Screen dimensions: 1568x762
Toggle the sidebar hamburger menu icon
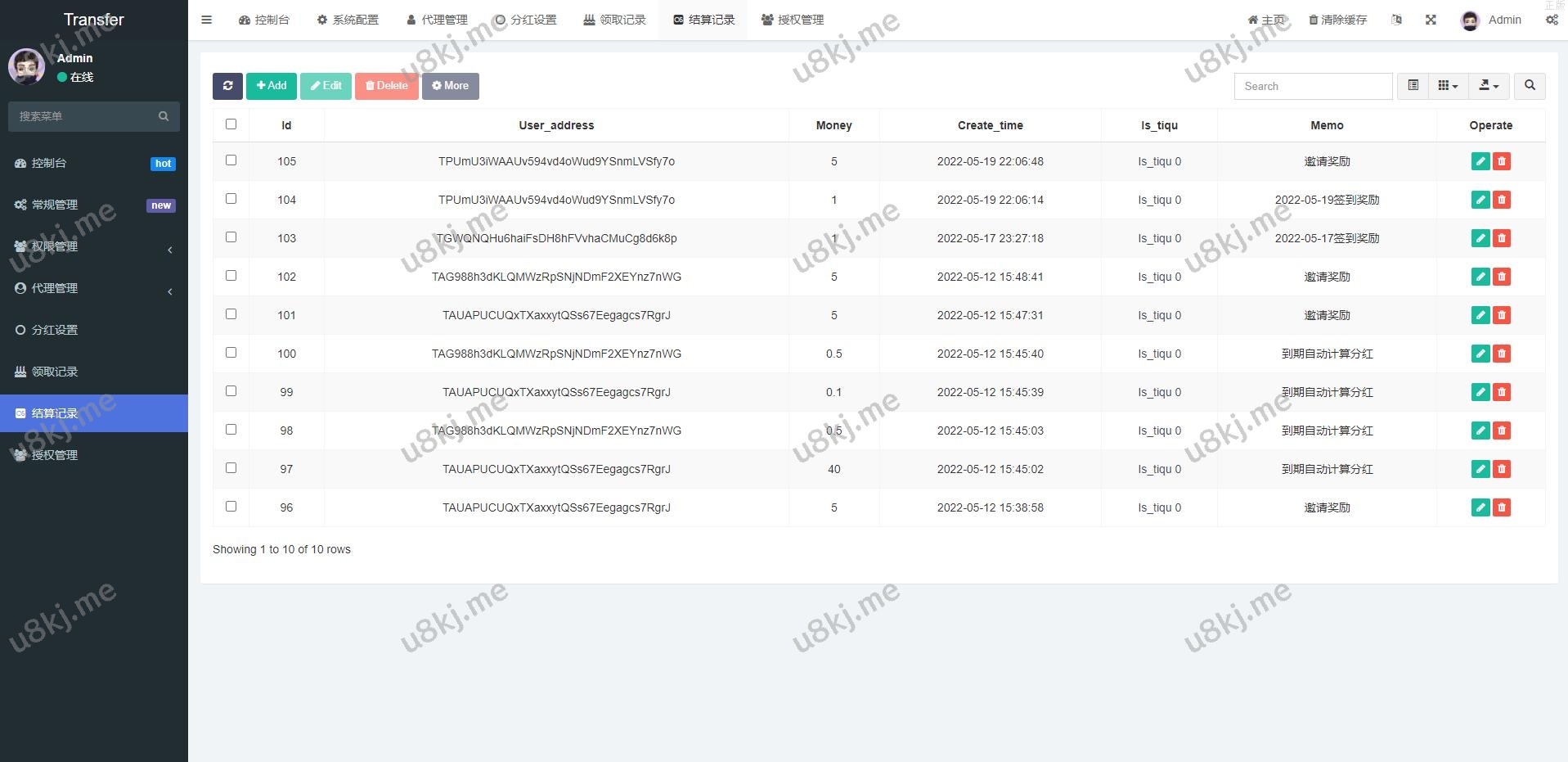tap(207, 20)
